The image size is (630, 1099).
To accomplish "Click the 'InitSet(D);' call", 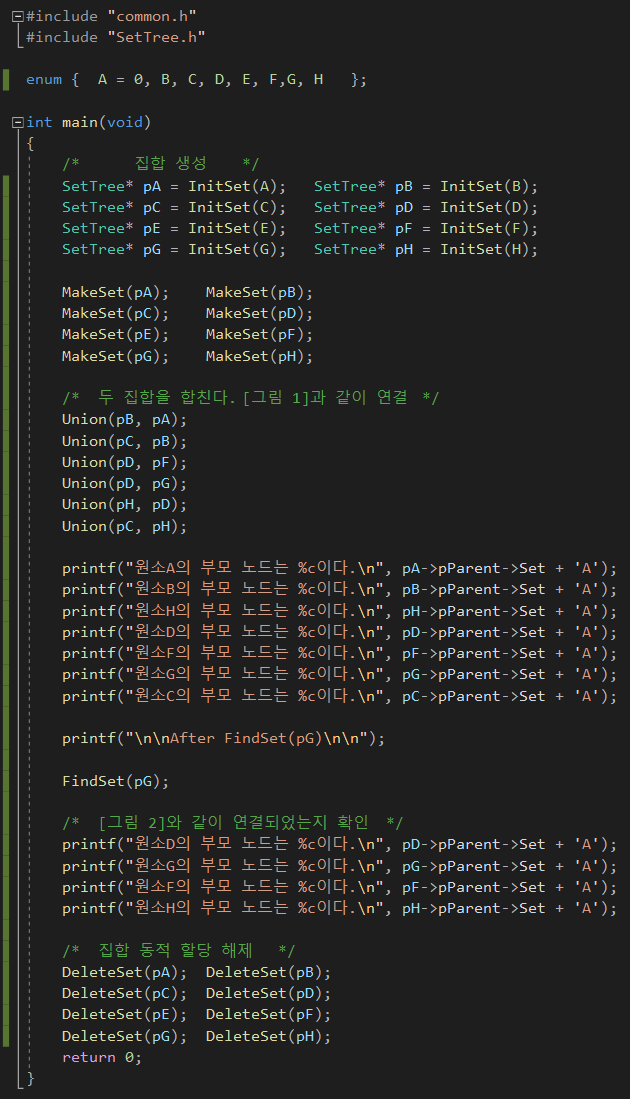I will 489,207.
